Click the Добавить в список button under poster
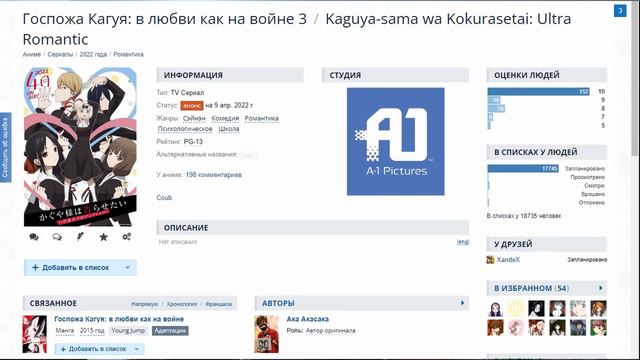 [80, 268]
